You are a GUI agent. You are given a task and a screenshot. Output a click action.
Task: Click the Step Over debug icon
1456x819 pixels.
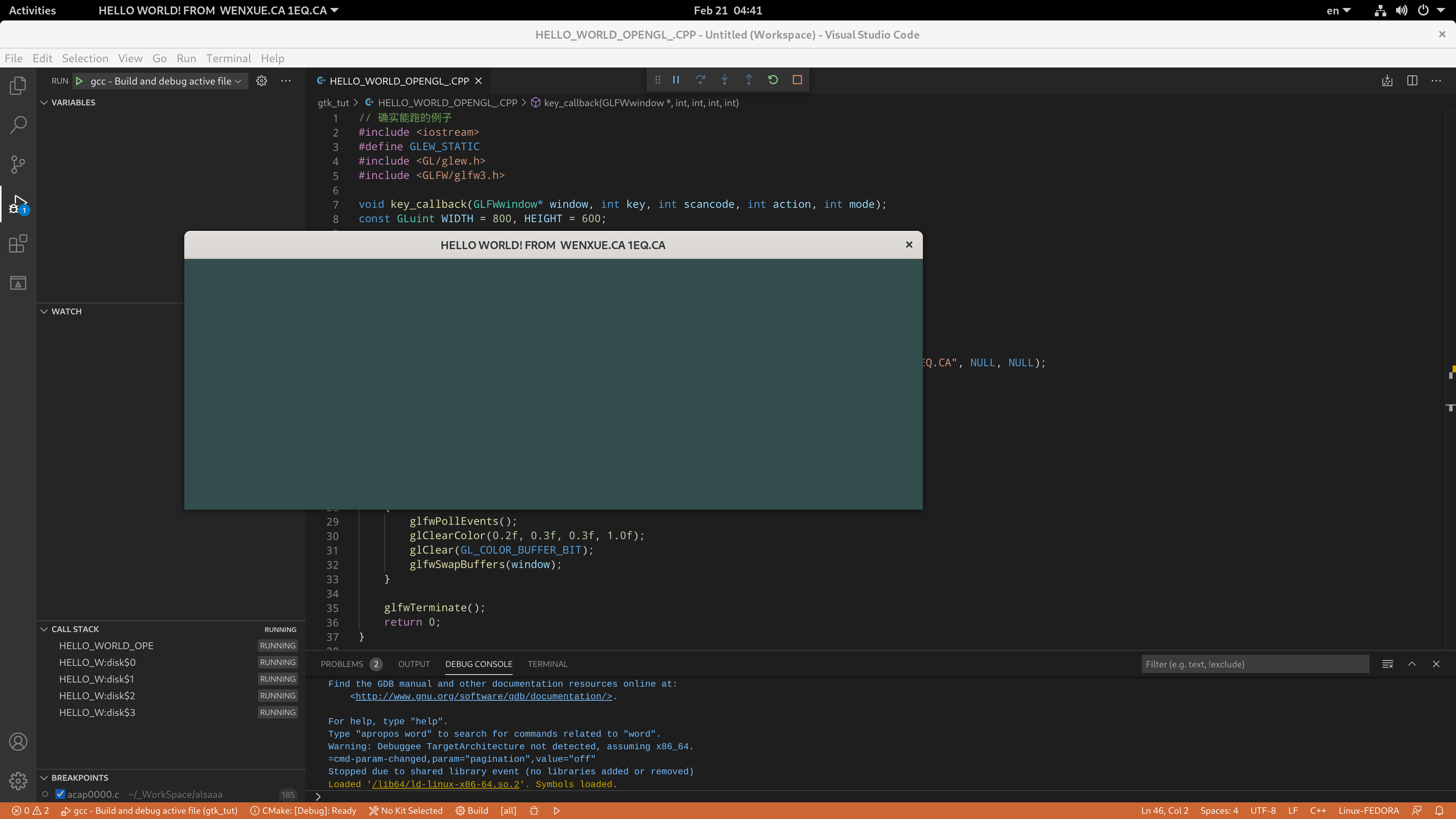(x=700, y=80)
